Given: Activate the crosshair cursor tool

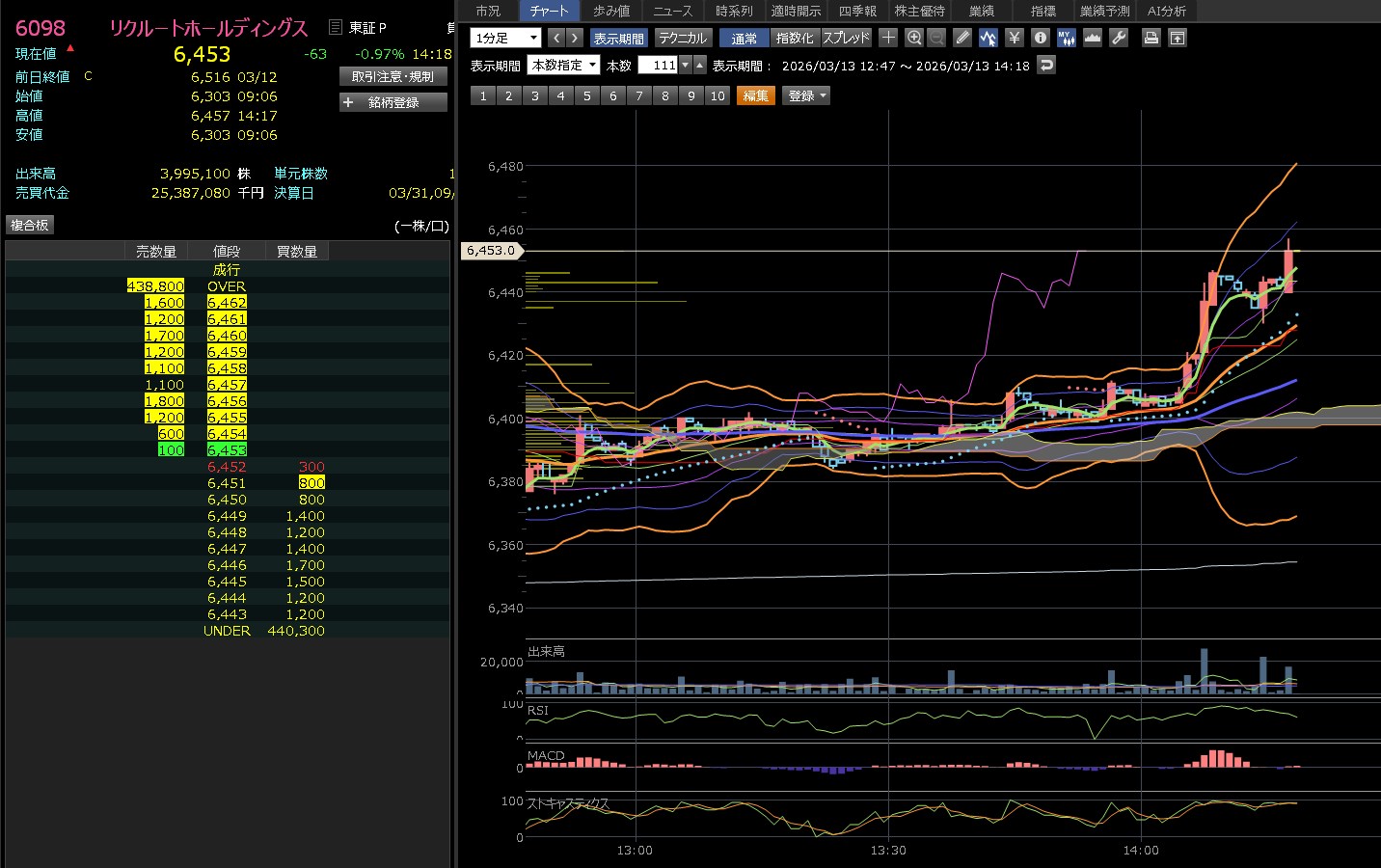Looking at the screenshot, I should 888,38.
